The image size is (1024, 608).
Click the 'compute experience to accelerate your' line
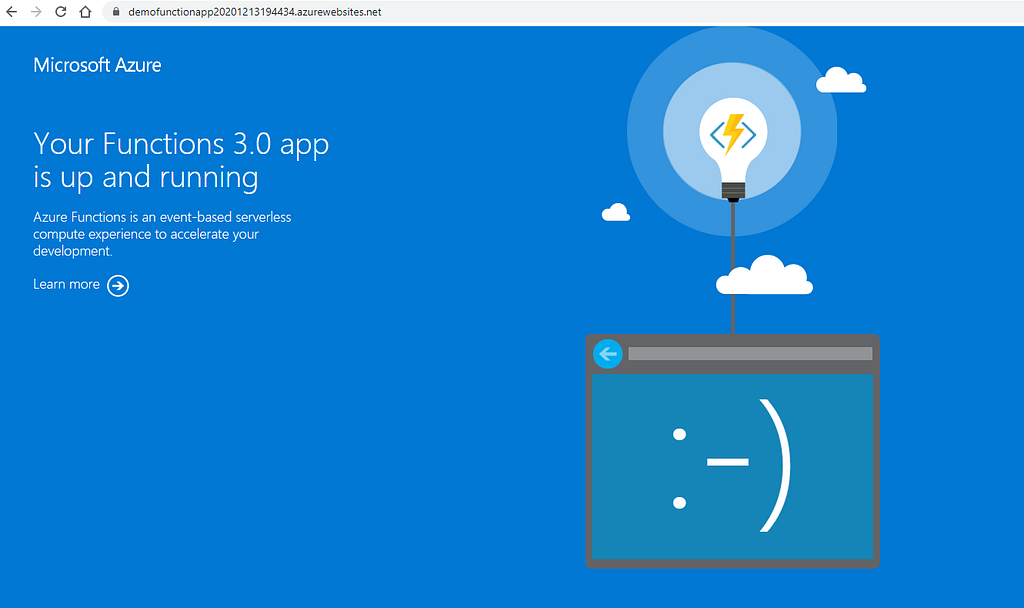146,234
